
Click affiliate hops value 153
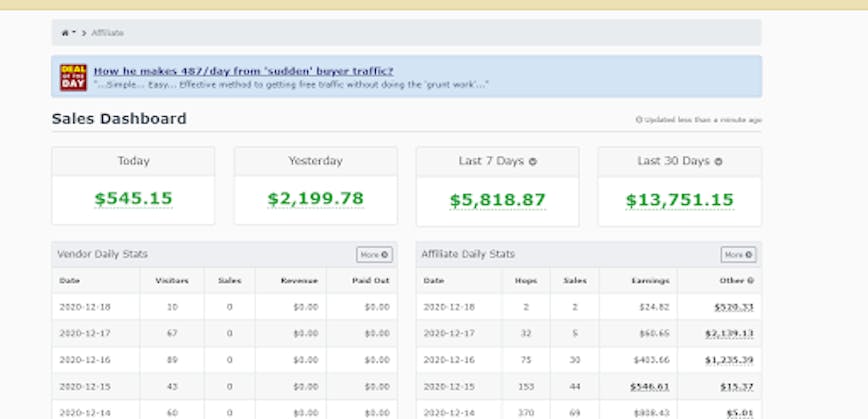pyautogui.click(x=526, y=387)
